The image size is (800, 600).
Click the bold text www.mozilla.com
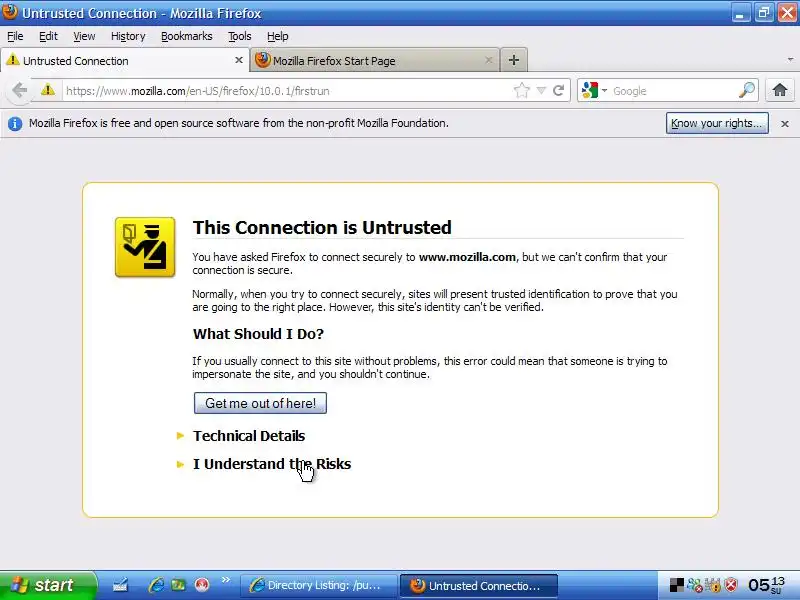click(x=467, y=257)
